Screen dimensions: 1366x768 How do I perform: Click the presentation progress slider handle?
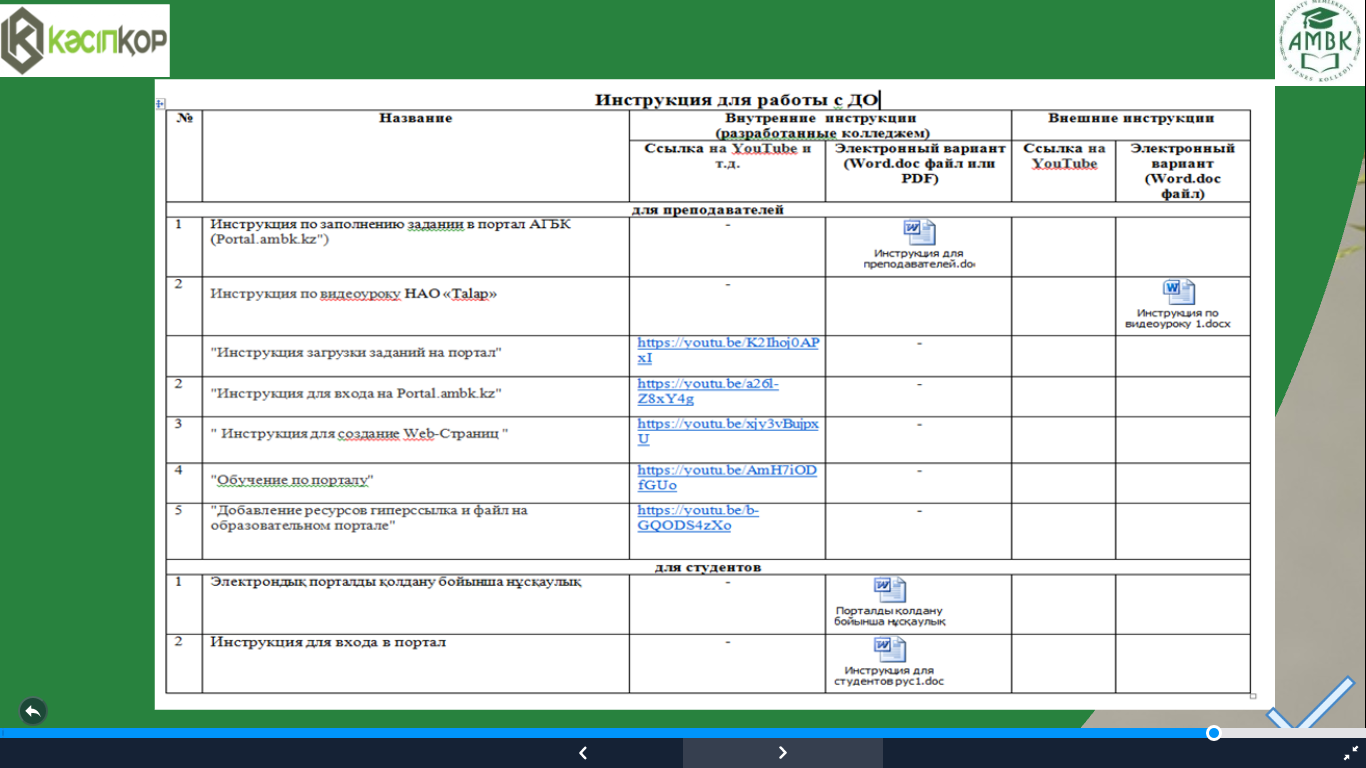(1213, 733)
